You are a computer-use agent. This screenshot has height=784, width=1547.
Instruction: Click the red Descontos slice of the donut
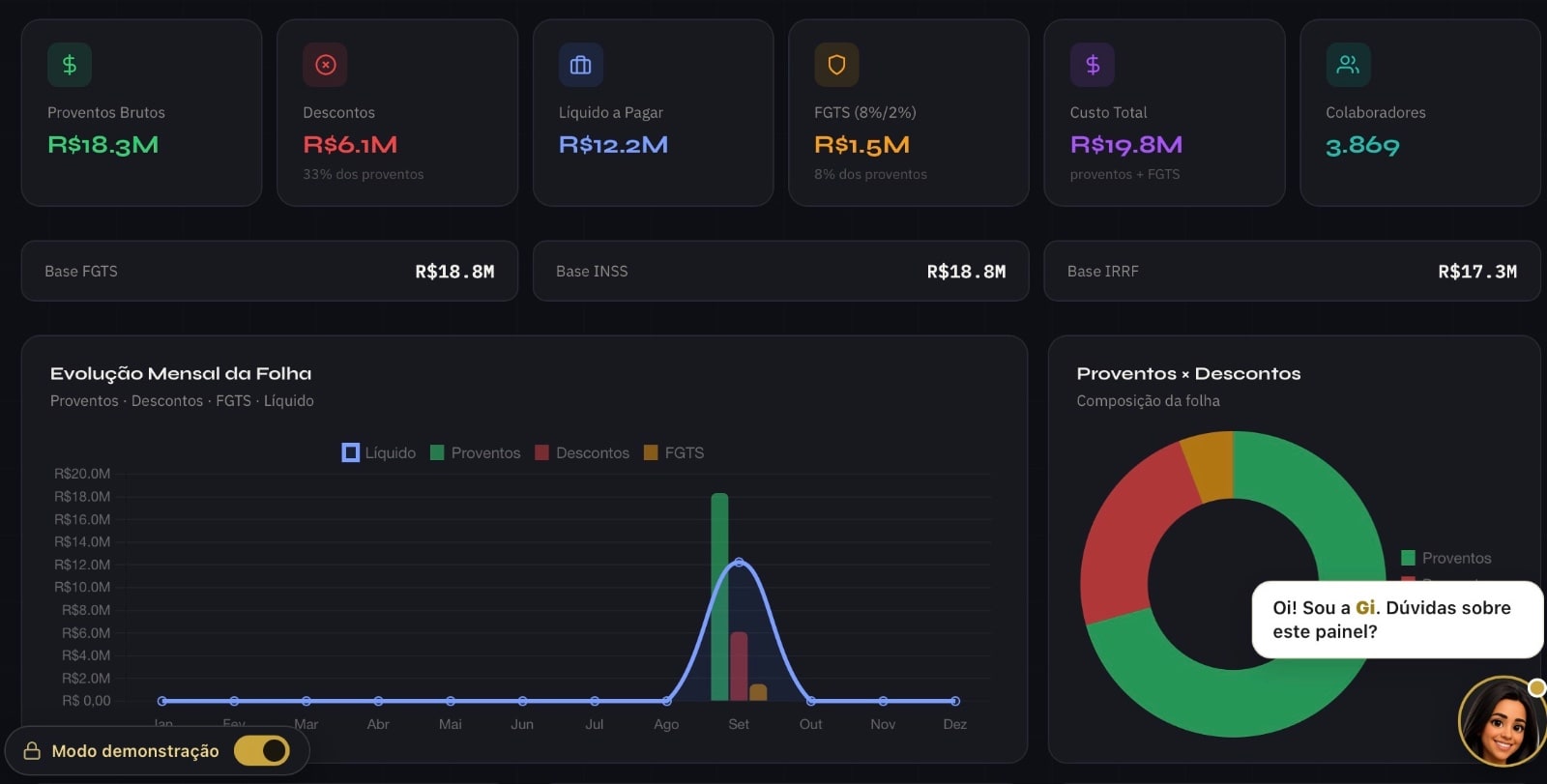coord(1129,537)
